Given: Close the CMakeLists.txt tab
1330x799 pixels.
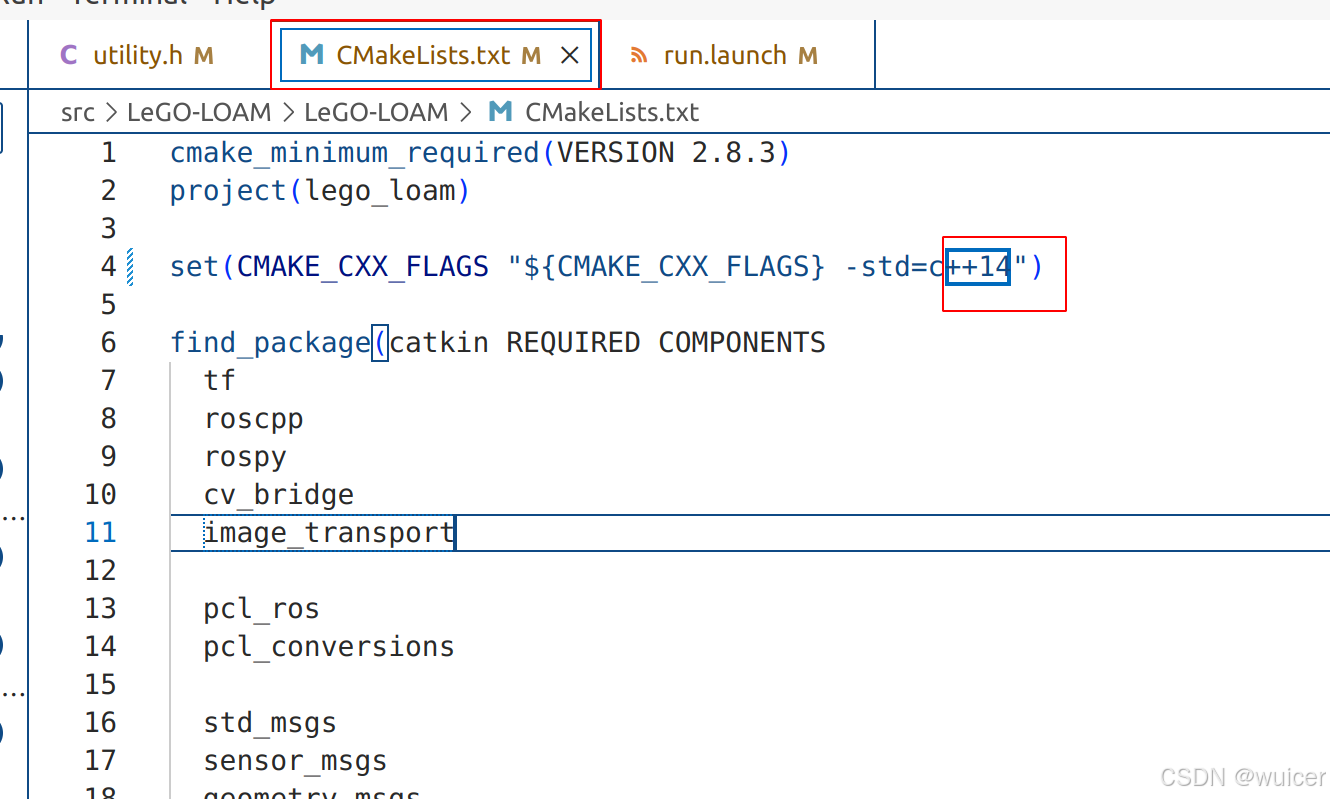Looking at the screenshot, I should coord(569,56).
